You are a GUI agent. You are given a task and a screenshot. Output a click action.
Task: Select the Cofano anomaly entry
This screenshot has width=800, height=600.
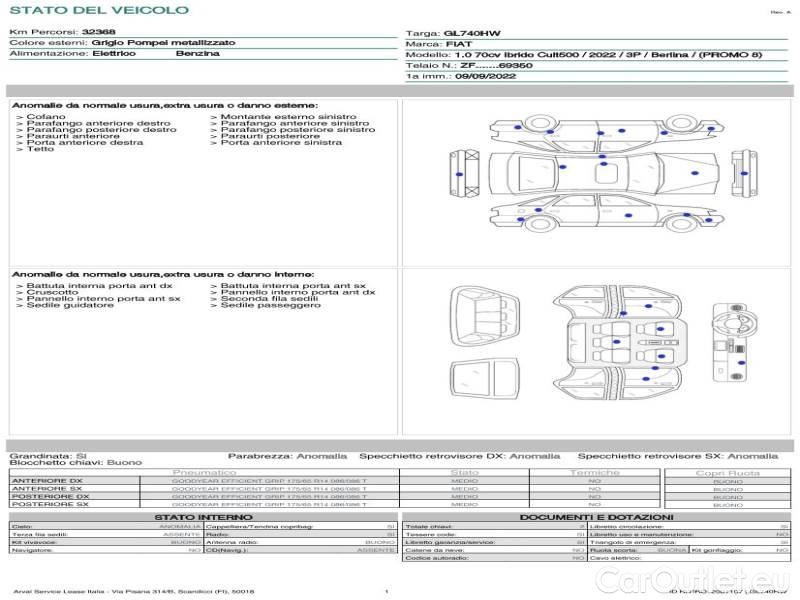[x=47, y=117]
